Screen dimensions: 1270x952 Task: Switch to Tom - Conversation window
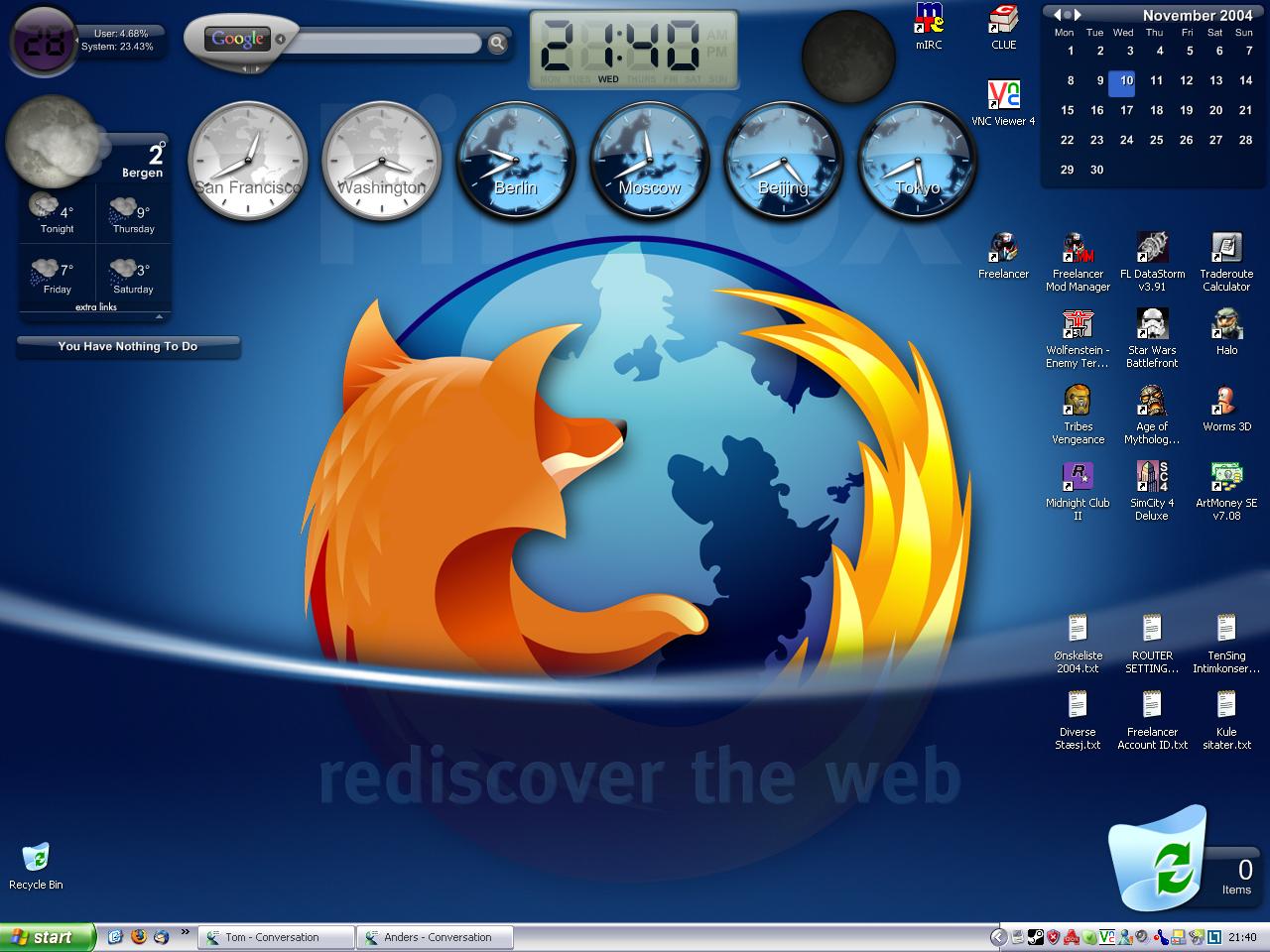point(276,937)
